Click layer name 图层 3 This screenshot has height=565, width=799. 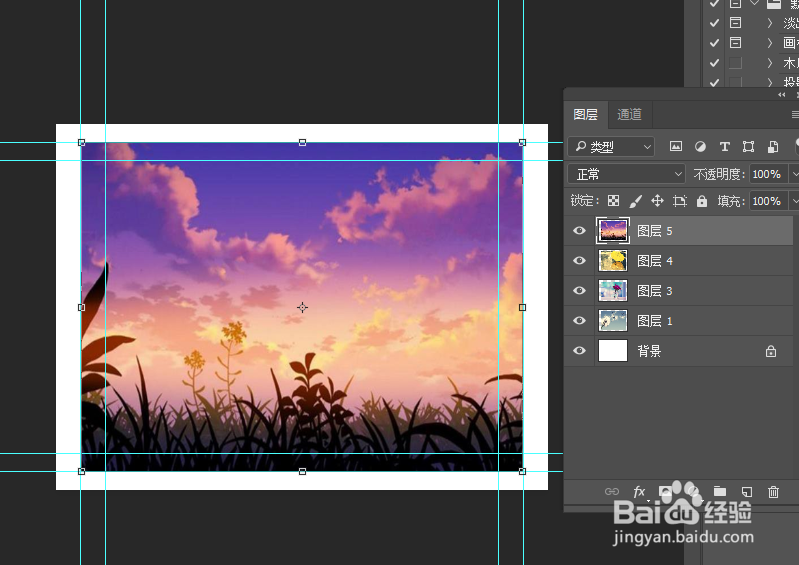click(x=655, y=291)
